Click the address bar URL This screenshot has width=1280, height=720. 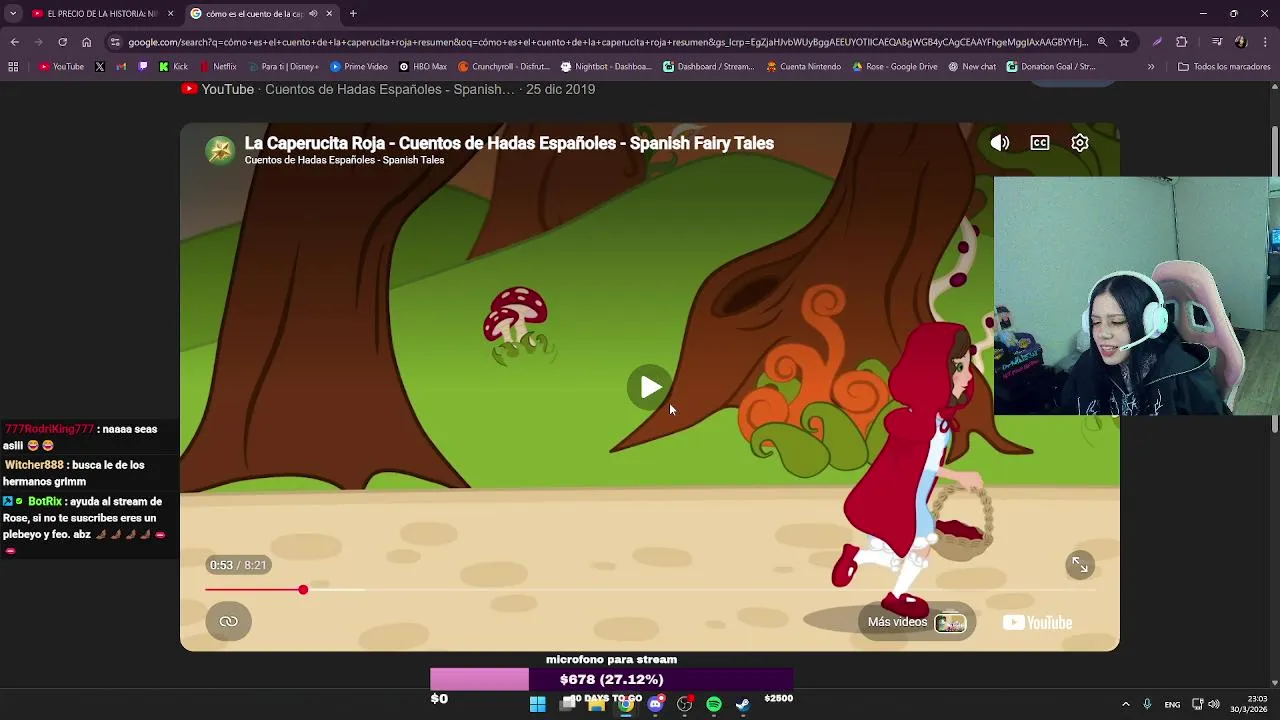(x=608, y=42)
